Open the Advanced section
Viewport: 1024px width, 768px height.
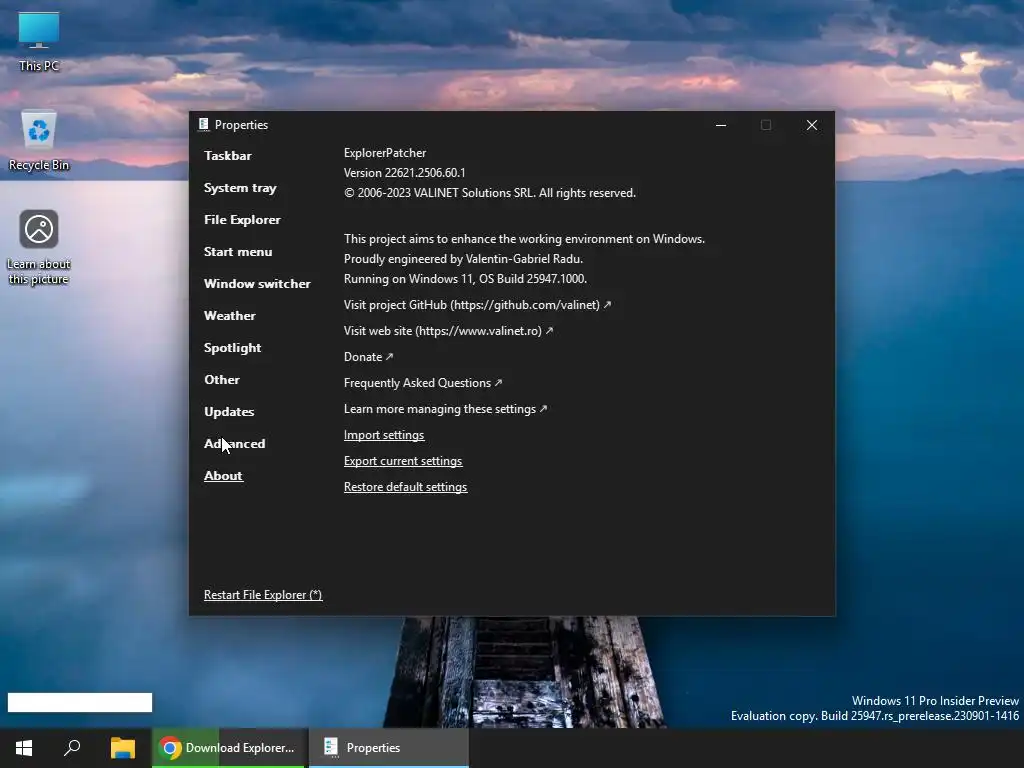(x=234, y=444)
